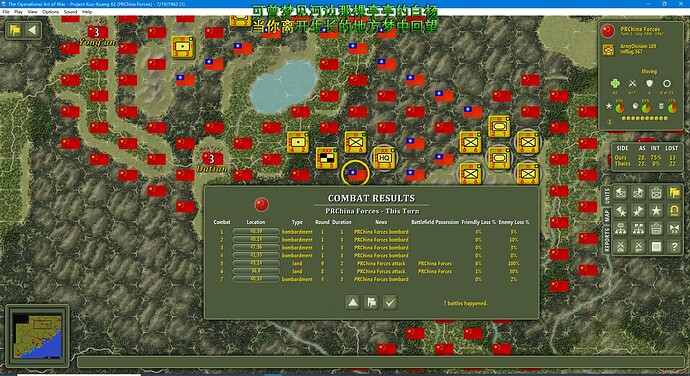Go to combat 5 location 45,14
Viewport: 690px width, 376px height.
256,263
